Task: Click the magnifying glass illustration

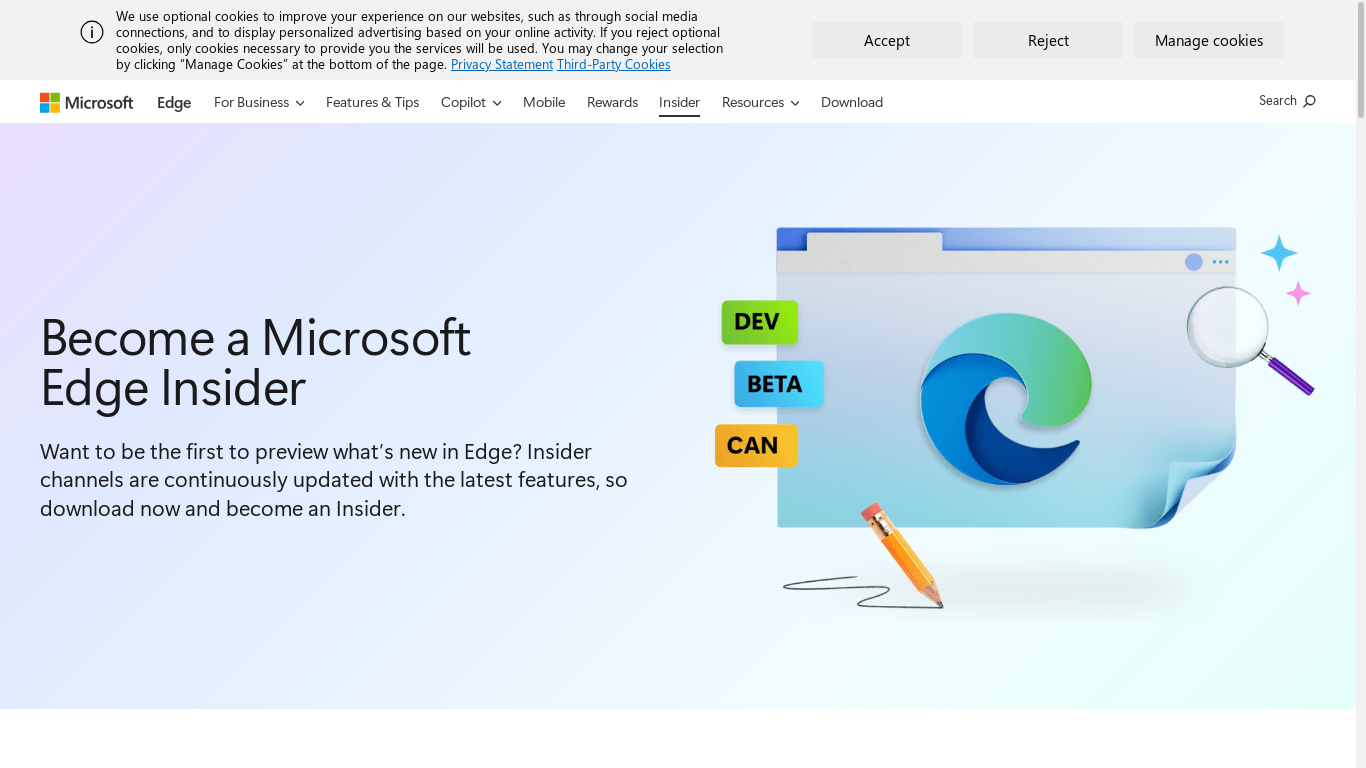Action: tap(1248, 339)
